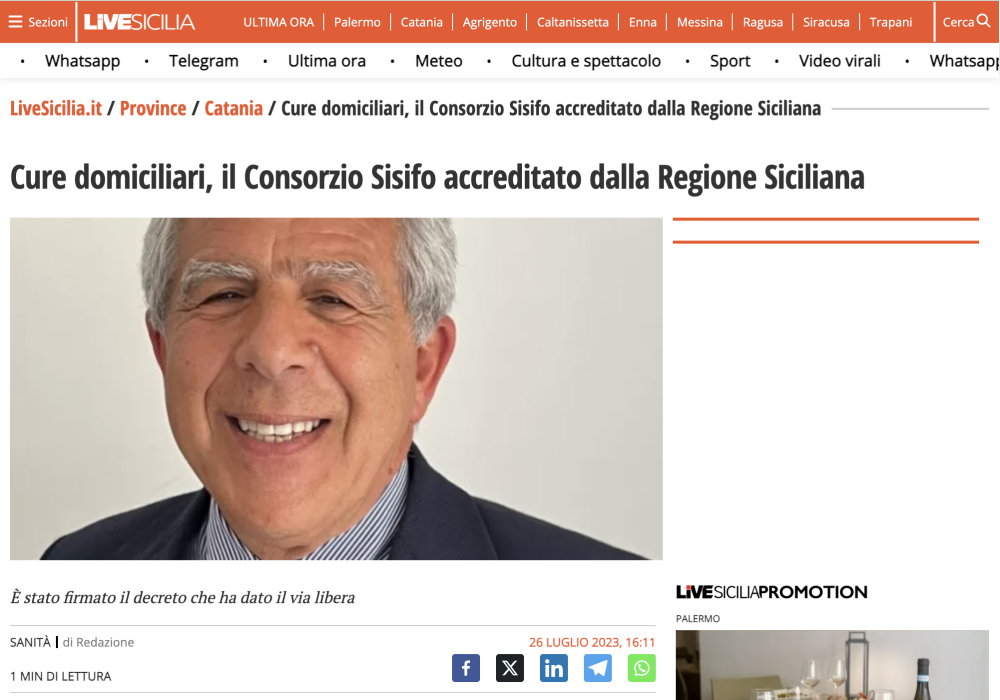The image size is (1000, 700).
Task: Click the Province breadcrumb link
Action: (153, 108)
